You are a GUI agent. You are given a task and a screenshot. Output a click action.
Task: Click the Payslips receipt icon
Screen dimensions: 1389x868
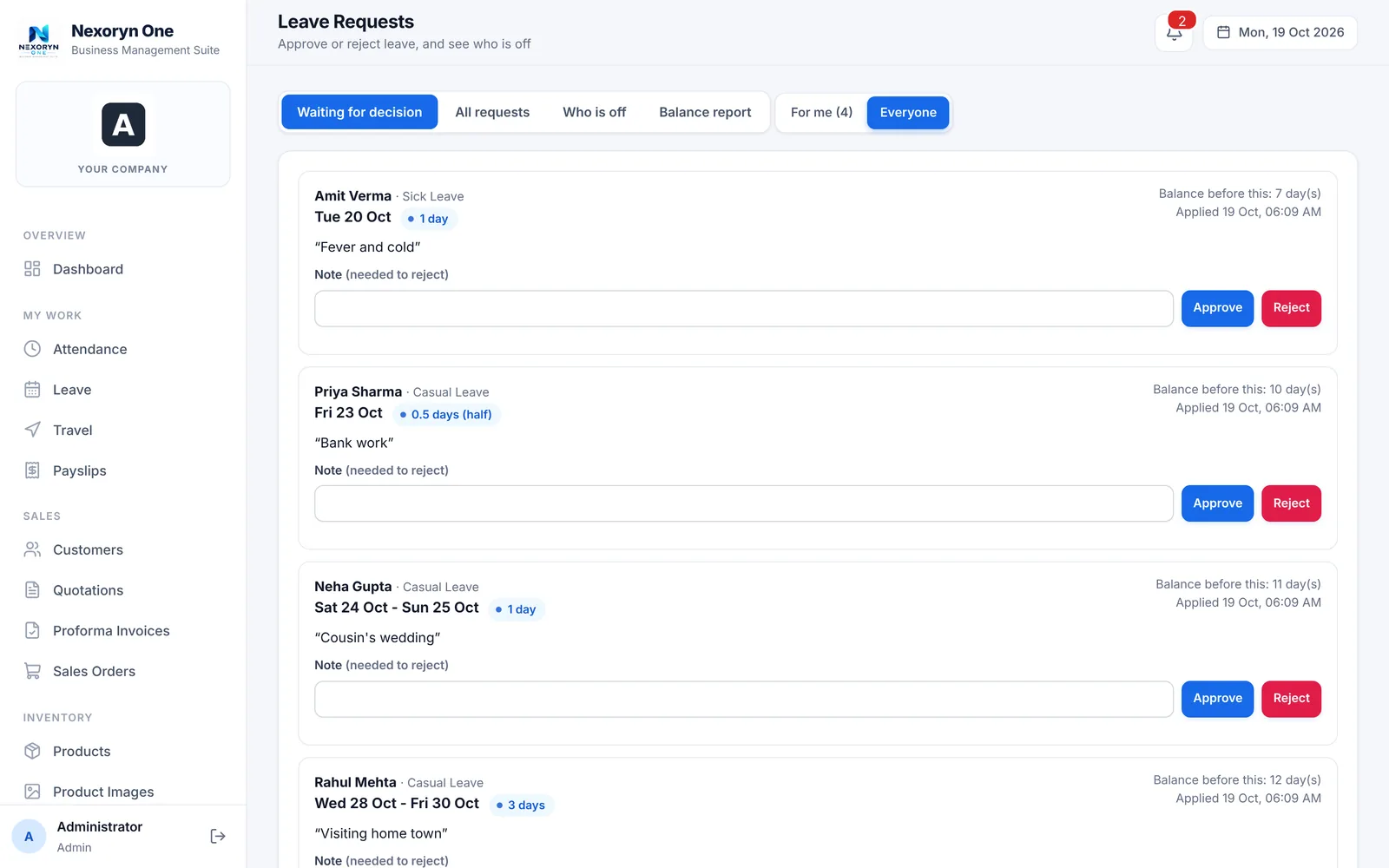(32, 470)
